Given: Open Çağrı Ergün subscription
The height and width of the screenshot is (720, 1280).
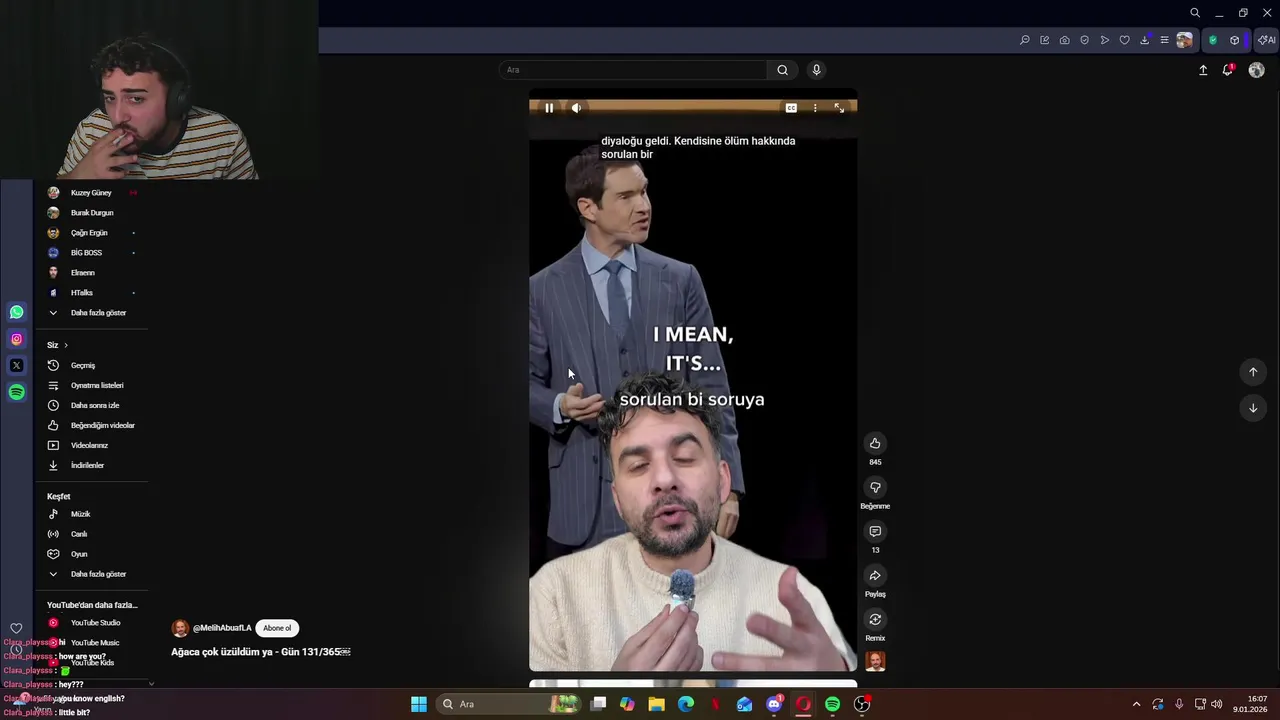Looking at the screenshot, I should coord(91,233).
